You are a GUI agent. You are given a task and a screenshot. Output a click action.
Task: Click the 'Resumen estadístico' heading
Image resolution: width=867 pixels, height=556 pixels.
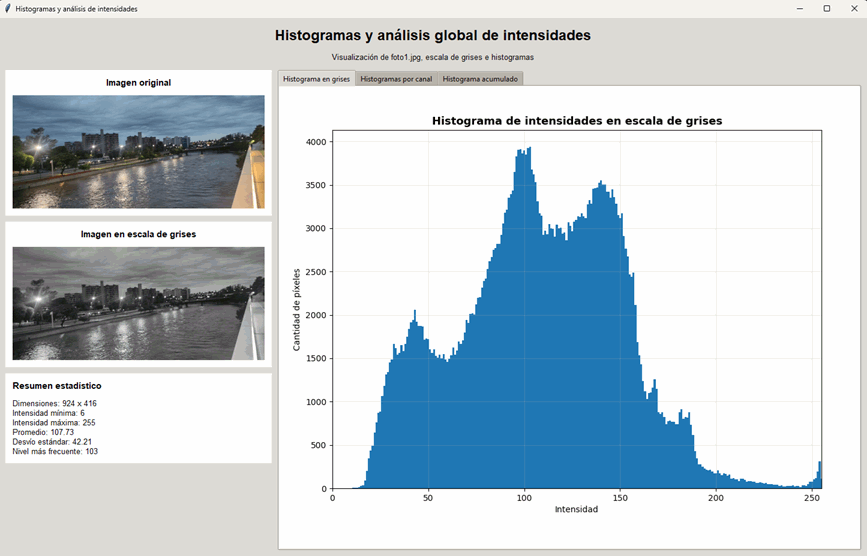click(57, 386)
